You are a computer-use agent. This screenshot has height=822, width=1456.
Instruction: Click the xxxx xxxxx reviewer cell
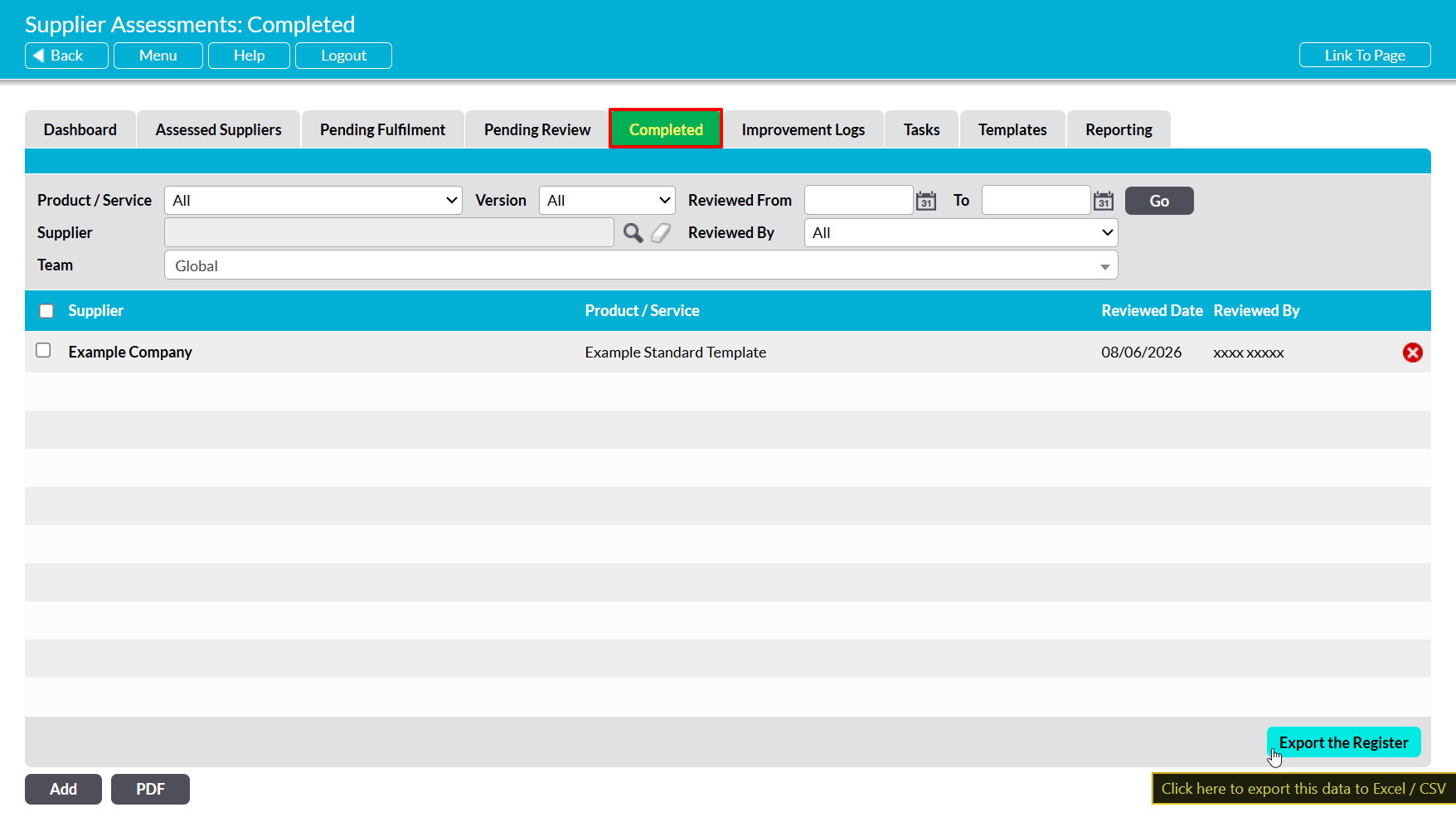(1249, 353)
